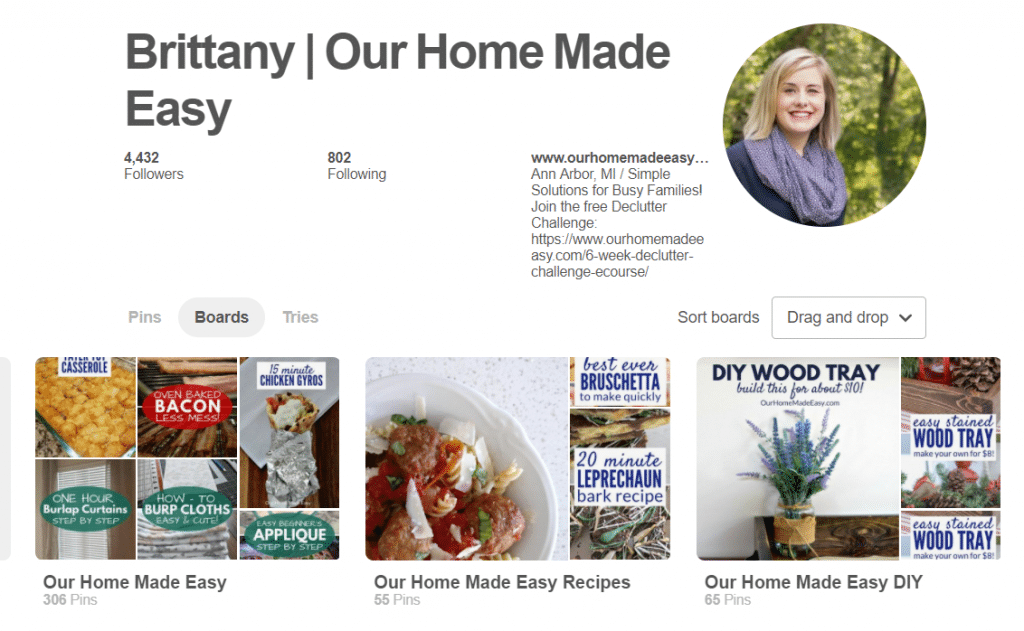This screenshot has height=631, width=1024.
Task: Open the Our Home Made Easy Recipes board title
Action: (x=502, y=582)
